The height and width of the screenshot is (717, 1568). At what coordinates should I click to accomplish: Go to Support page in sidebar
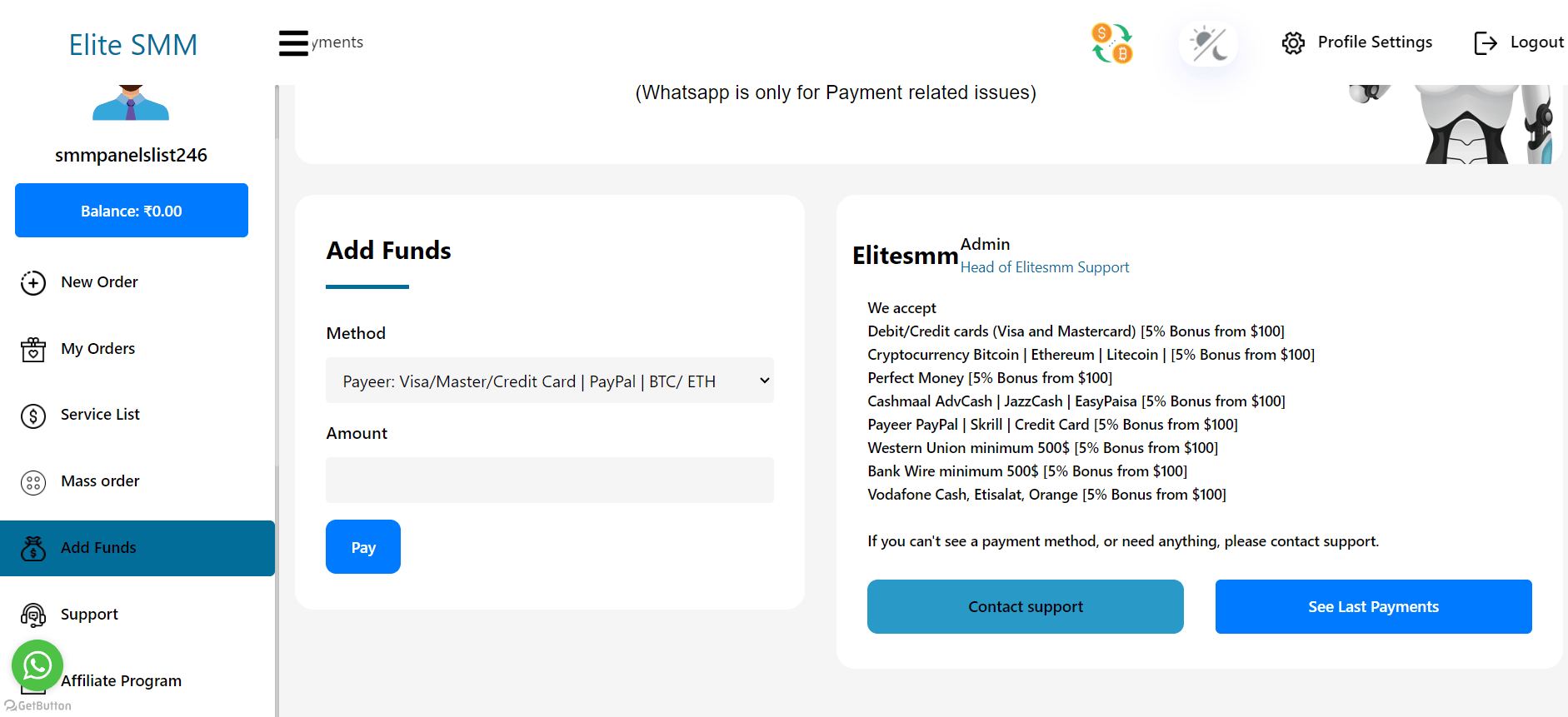pyautogui.click(x=89, y=615)
